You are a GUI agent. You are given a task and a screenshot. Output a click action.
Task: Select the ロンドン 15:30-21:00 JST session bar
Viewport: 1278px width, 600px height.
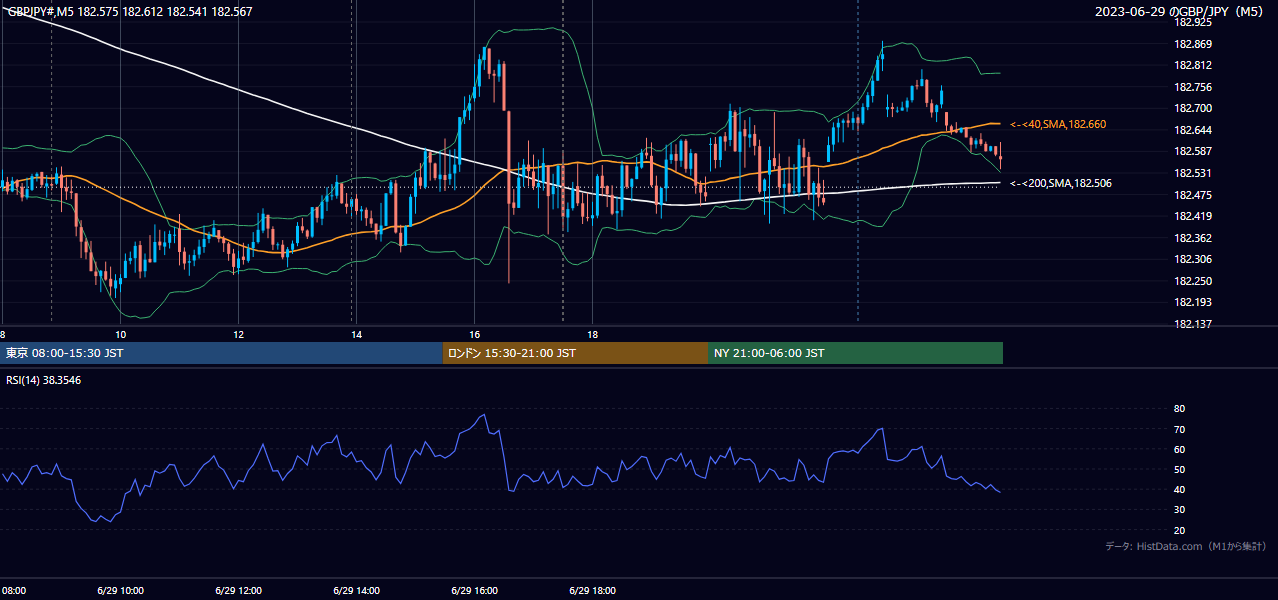(x=575, y=353)
